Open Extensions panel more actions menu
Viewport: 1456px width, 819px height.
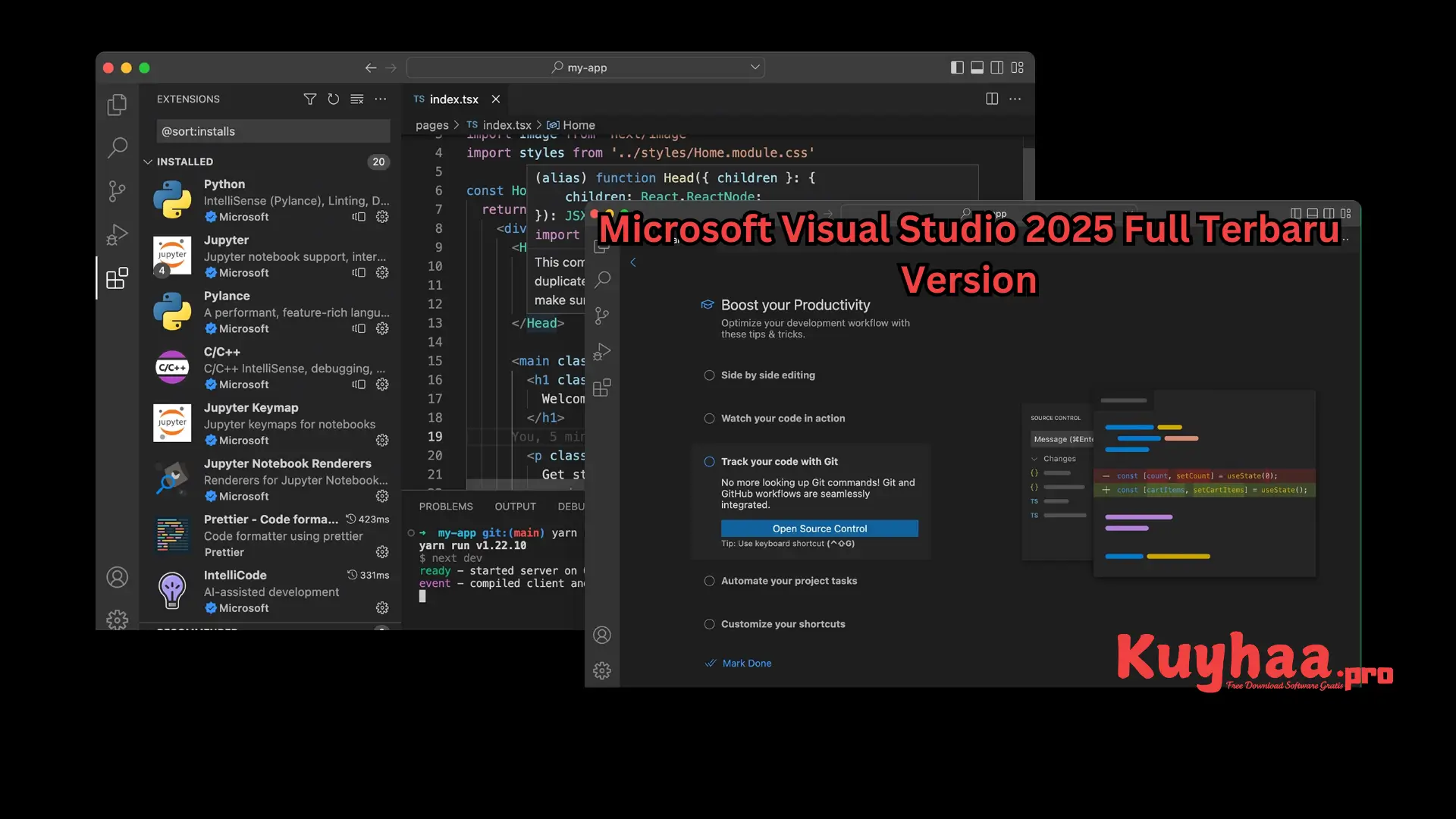(381, 99)
